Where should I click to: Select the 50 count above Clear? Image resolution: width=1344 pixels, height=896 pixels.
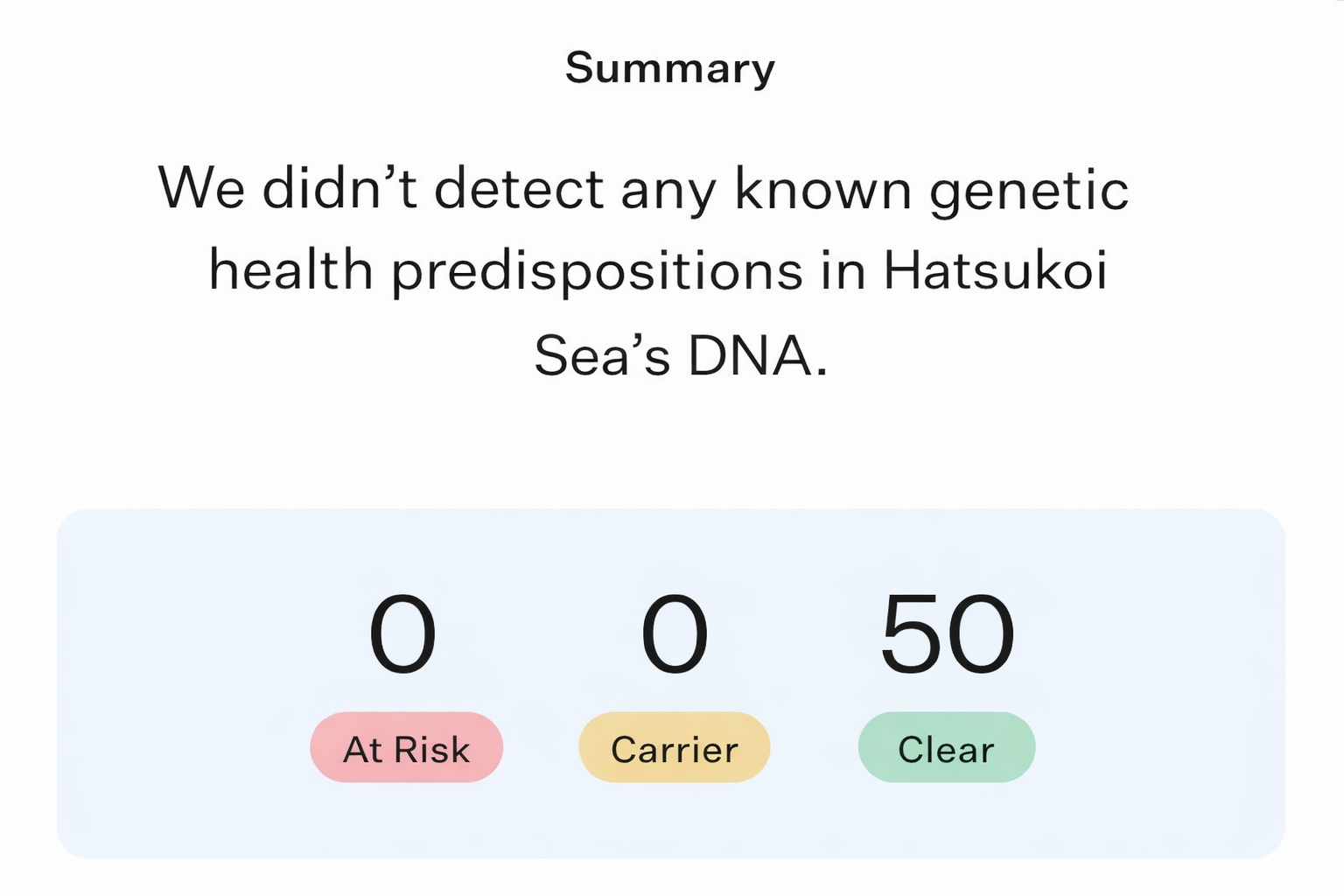[947, 633]
